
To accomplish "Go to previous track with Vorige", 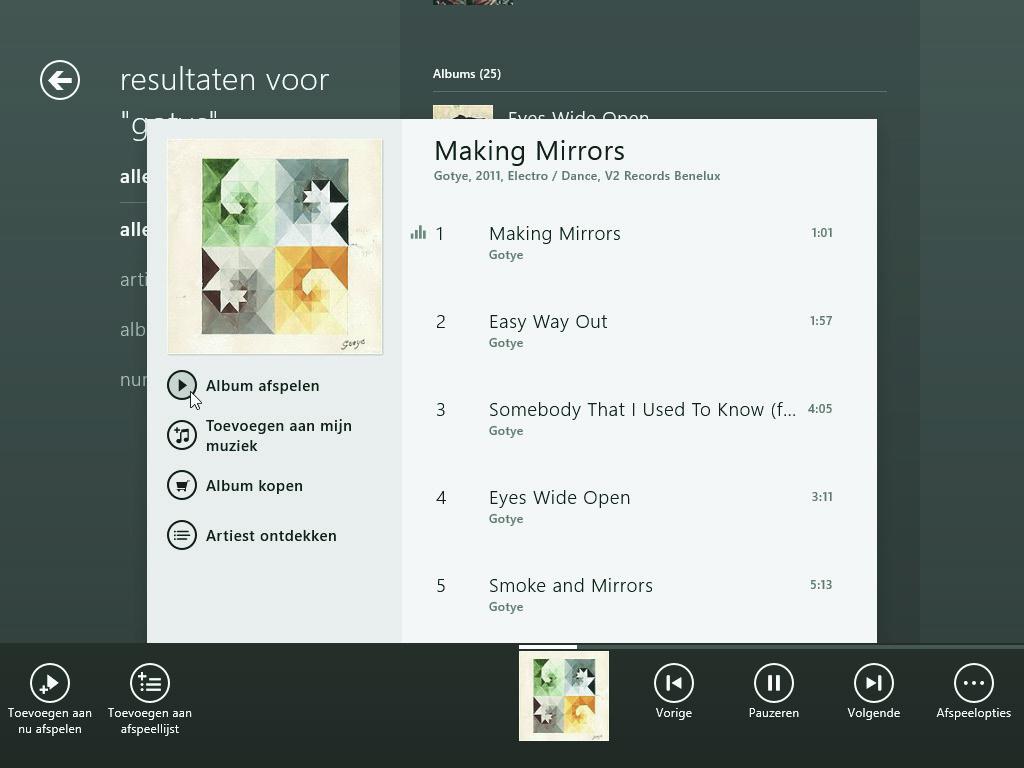I will tap(673, 683).
